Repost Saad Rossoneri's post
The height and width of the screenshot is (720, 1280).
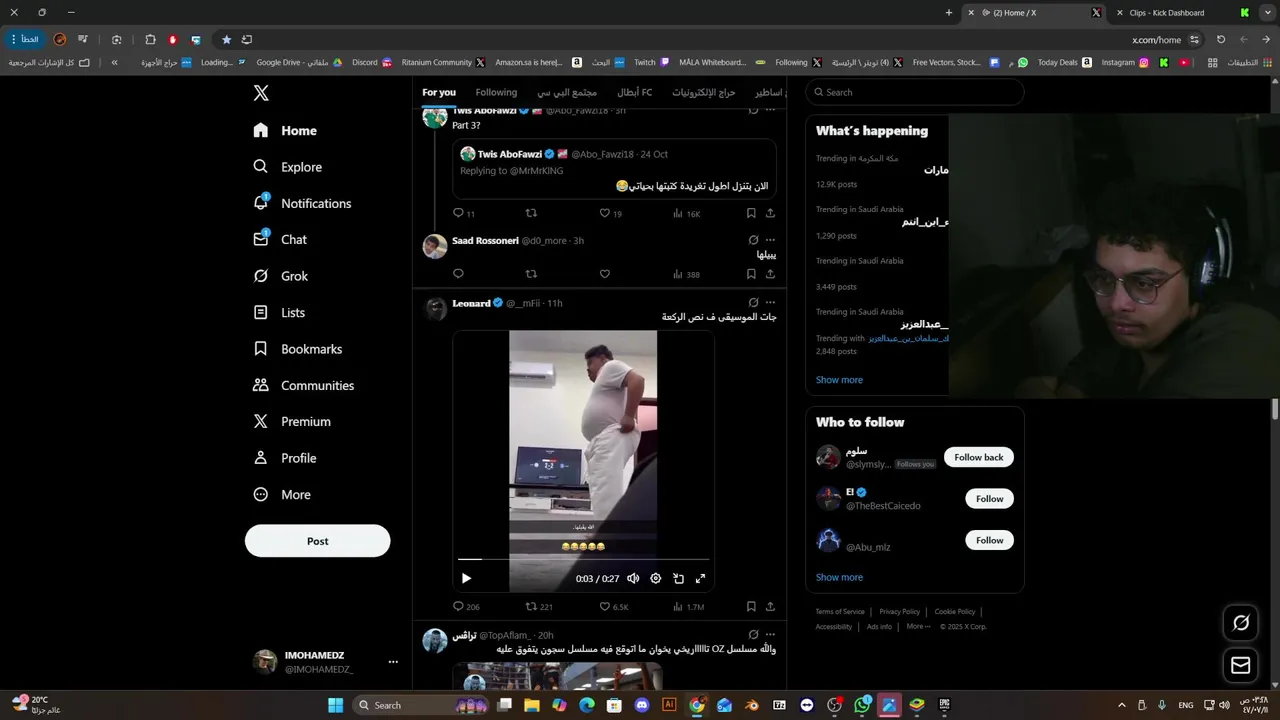click(x=531, y=274)
